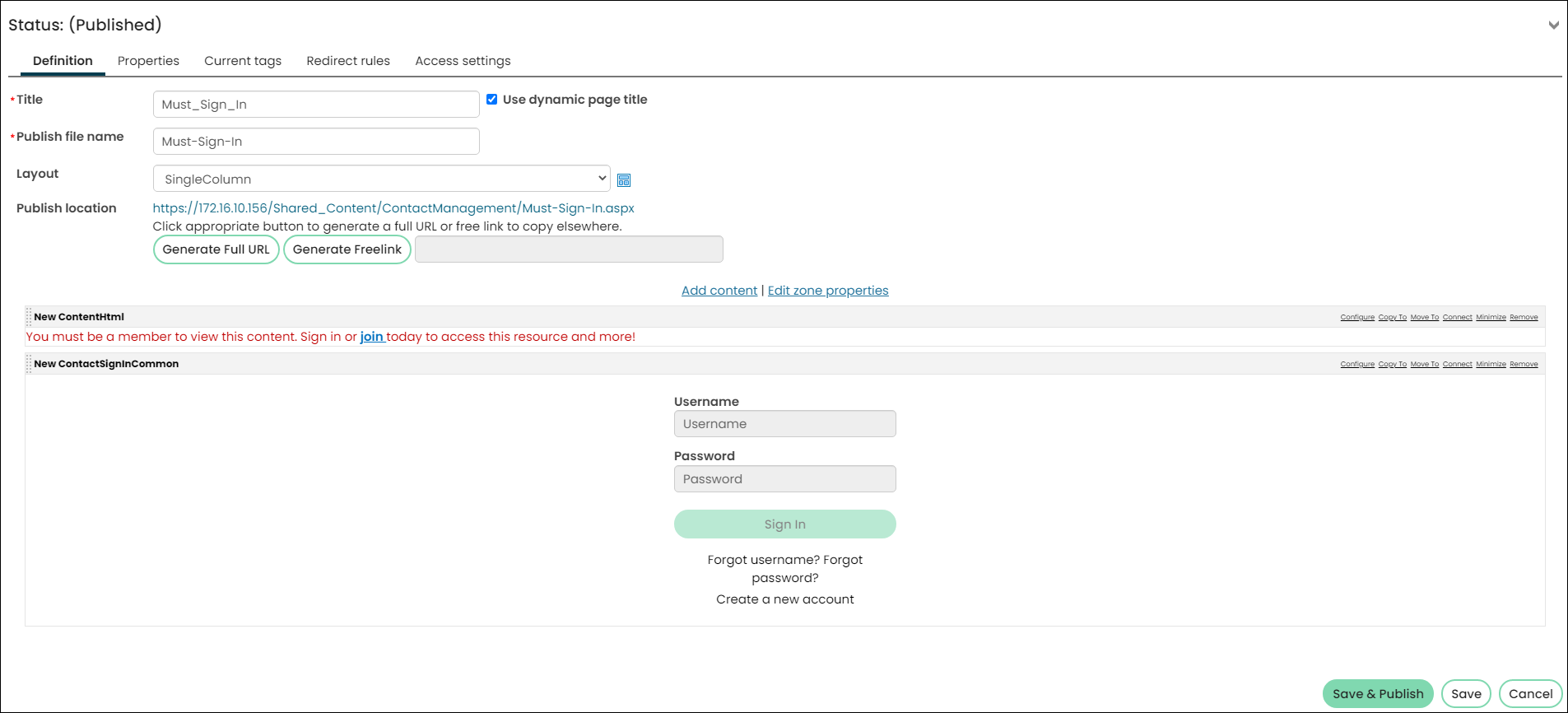This screenshot has height=713, width=1568.
Task: Open the Access settings tab
Action: [463, 61]
